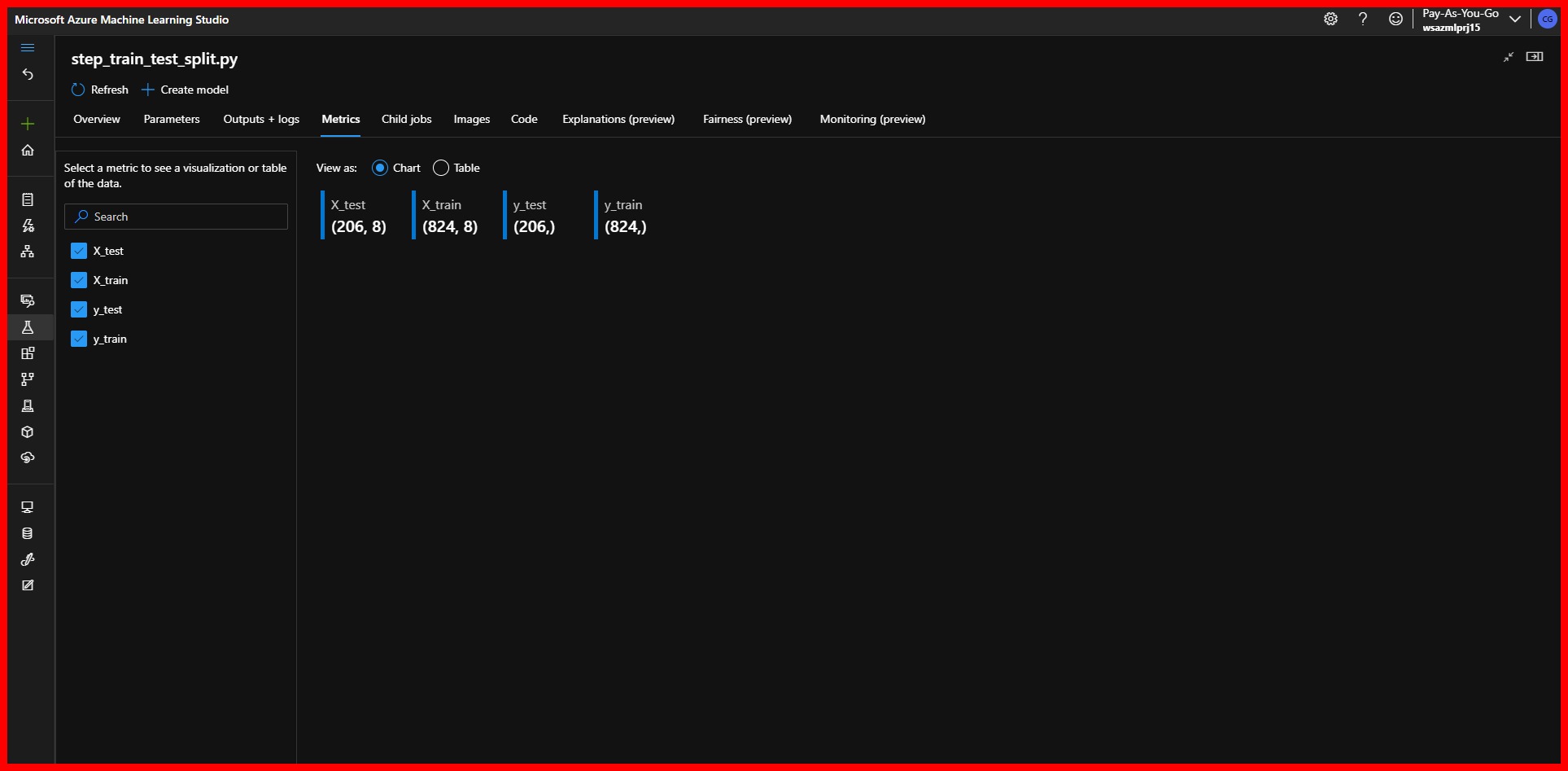Click the step_train_test_split.py job title
Viewport: 1568px width, 771px height.
point(155,59)
